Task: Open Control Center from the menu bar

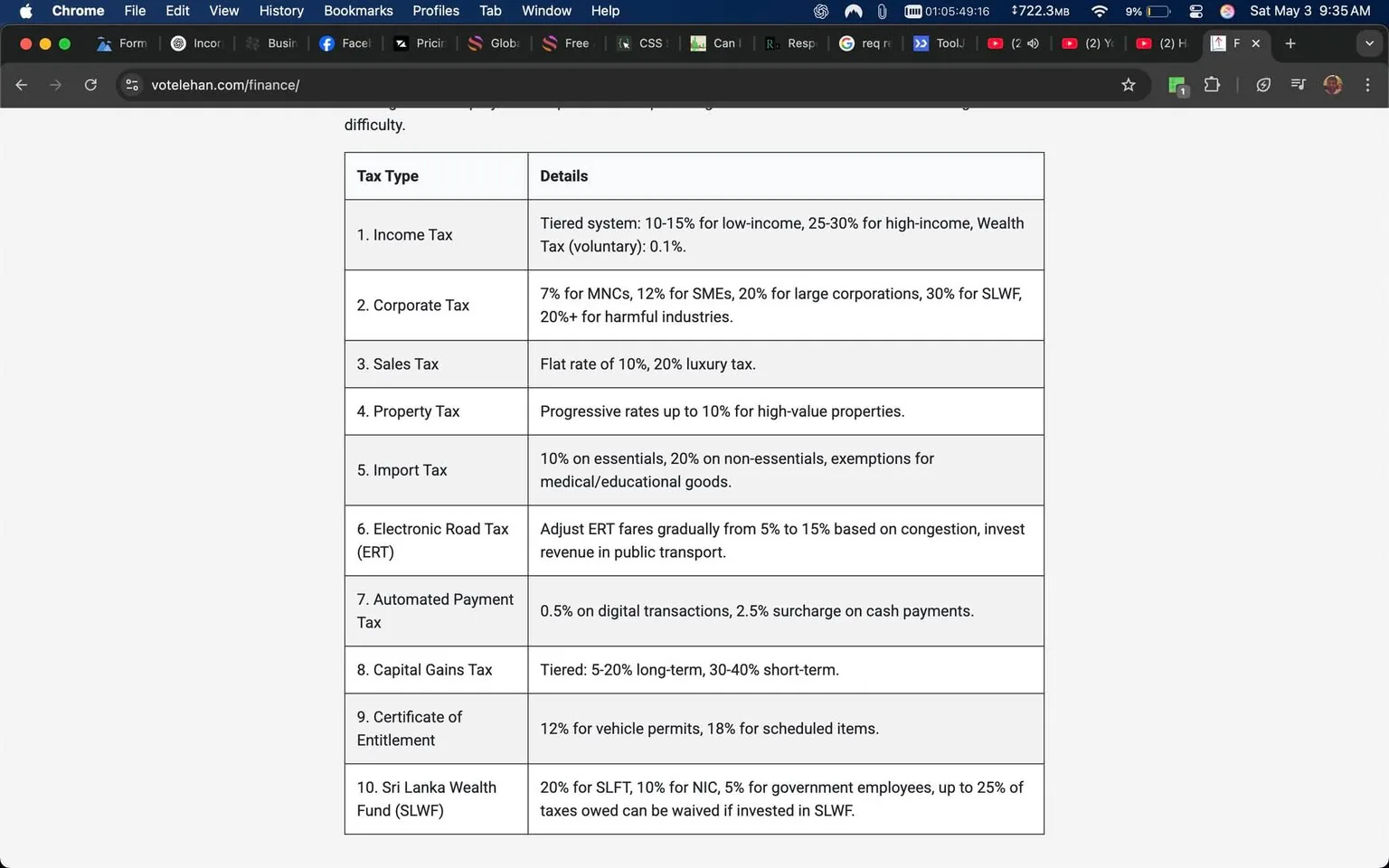Action: 1195,11
